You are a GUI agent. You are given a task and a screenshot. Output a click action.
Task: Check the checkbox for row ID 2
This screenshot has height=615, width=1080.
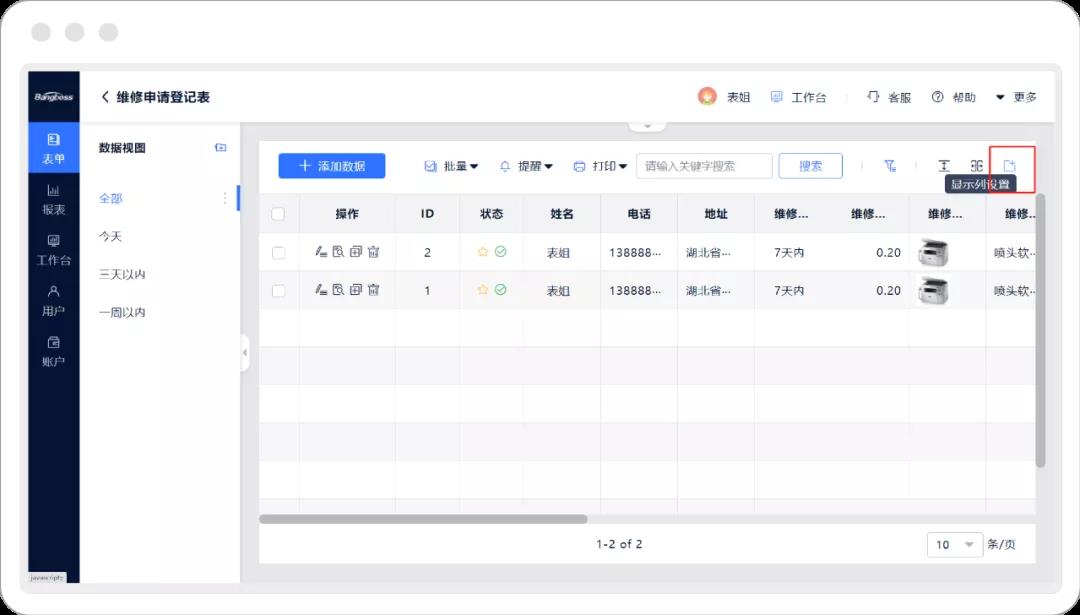[x=278, y=253]
